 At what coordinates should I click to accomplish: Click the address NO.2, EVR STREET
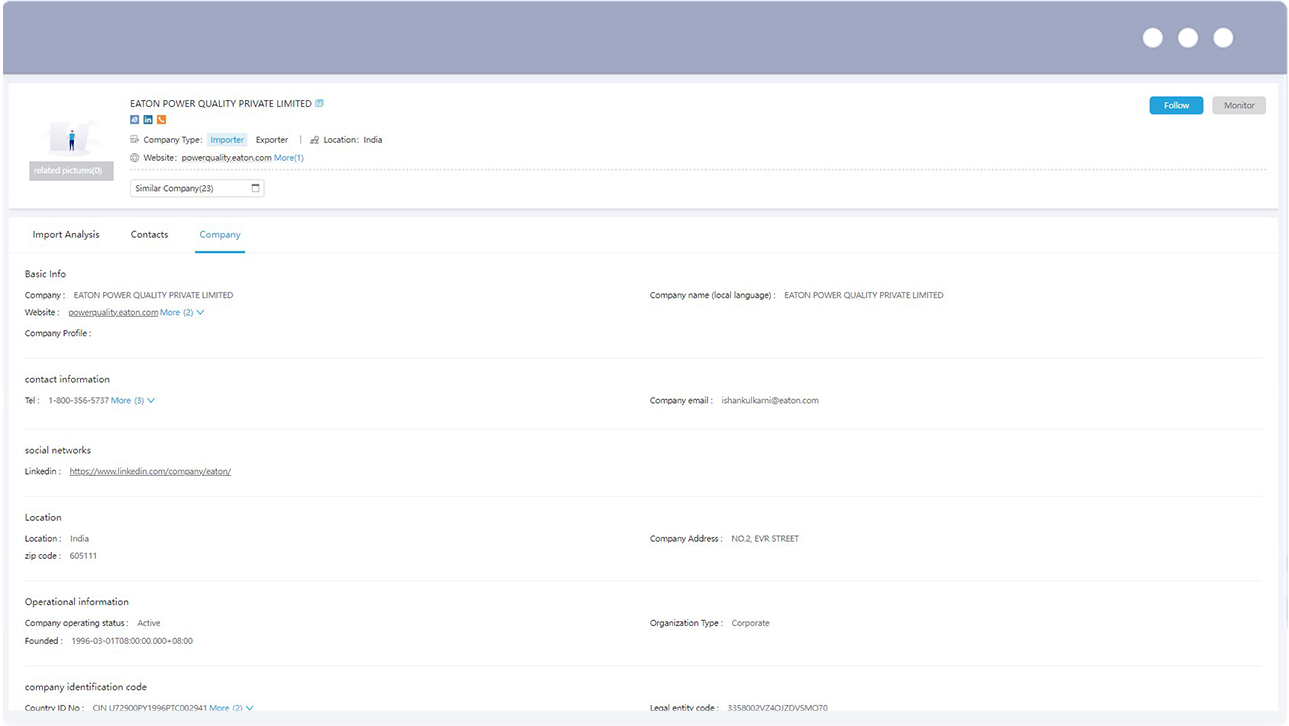(765, 539)
